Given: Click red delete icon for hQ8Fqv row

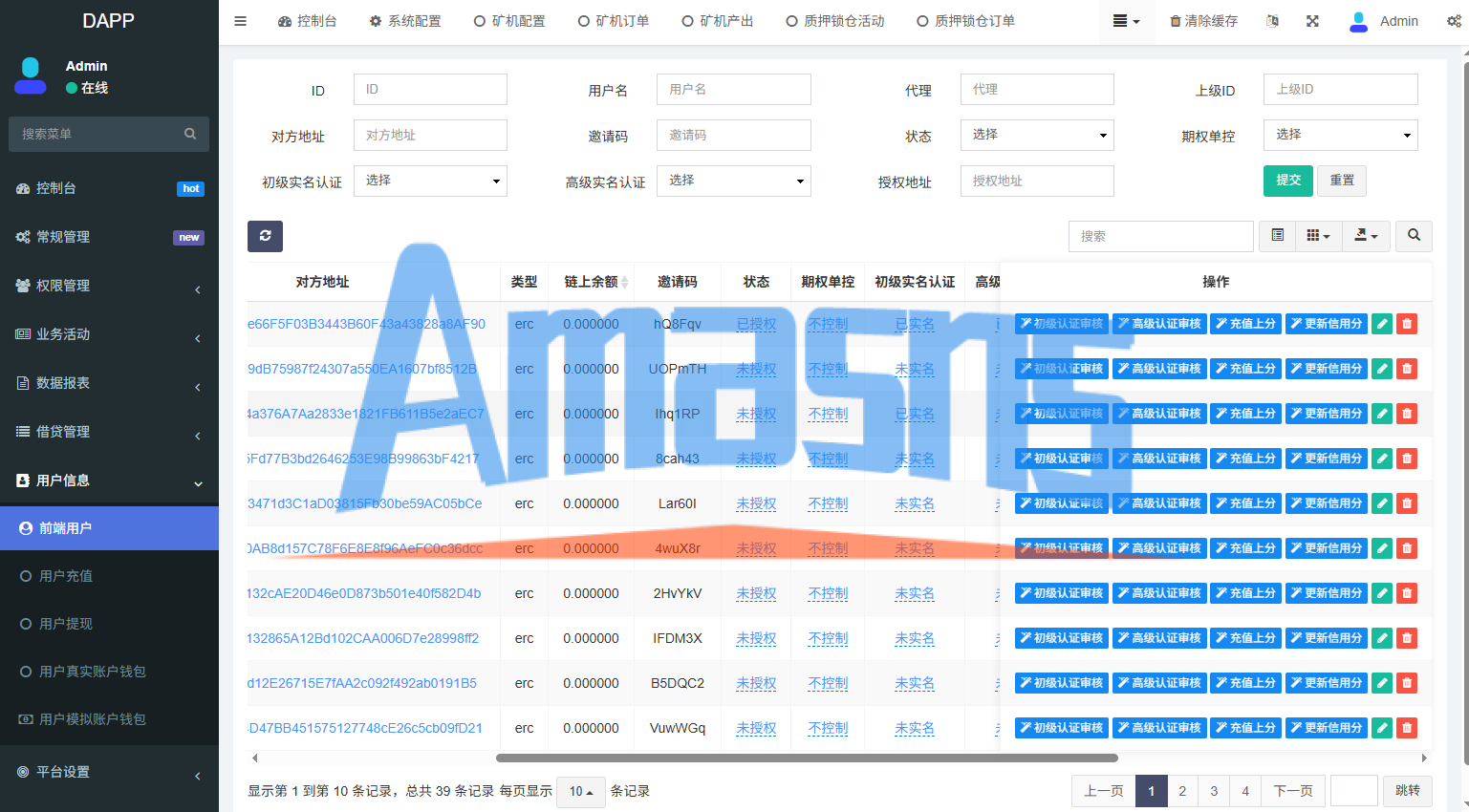Looking at the screenshot, I should pyautogui.click(x=1407, y=324).
